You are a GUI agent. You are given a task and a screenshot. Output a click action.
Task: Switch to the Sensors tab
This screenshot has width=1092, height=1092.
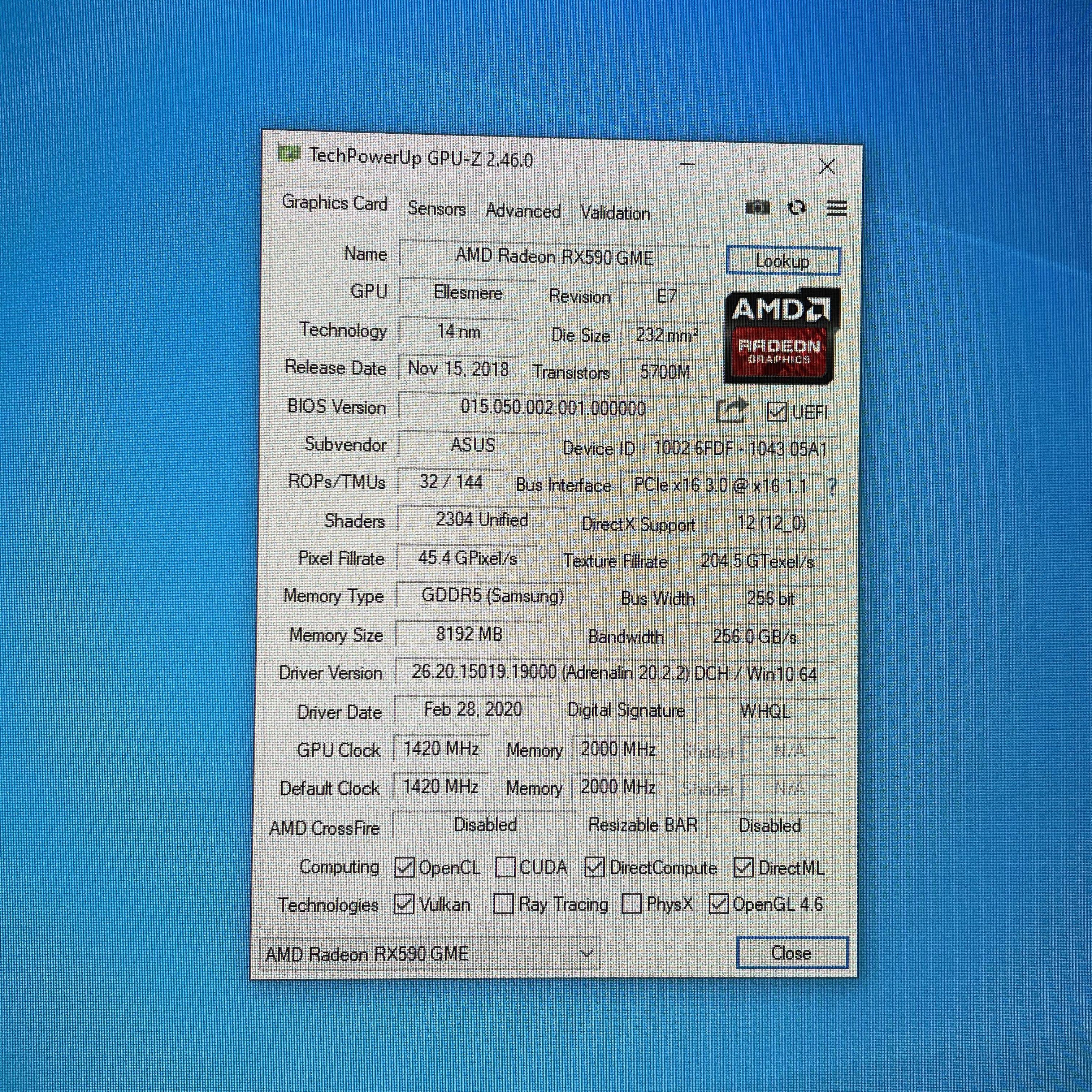(x=436, y=209)
